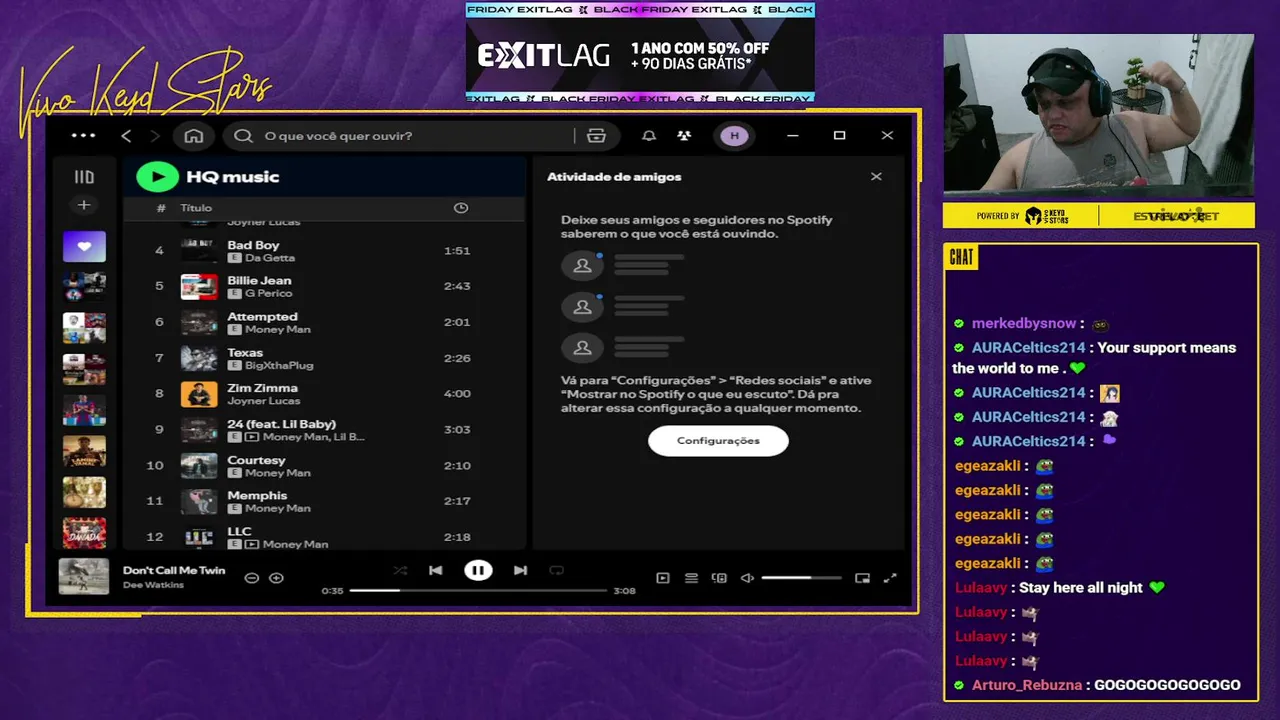Skip to the previous track
1280x720 pixels.
(435, 570)
